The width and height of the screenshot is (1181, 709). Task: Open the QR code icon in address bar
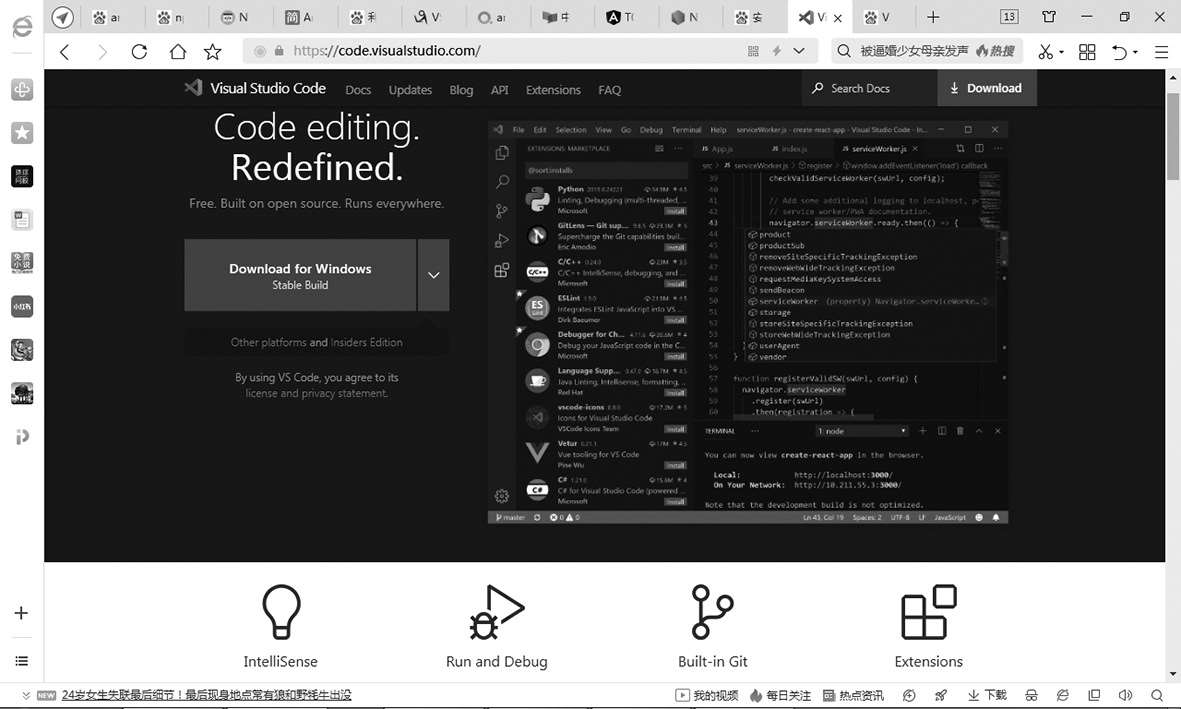[753, 51]
